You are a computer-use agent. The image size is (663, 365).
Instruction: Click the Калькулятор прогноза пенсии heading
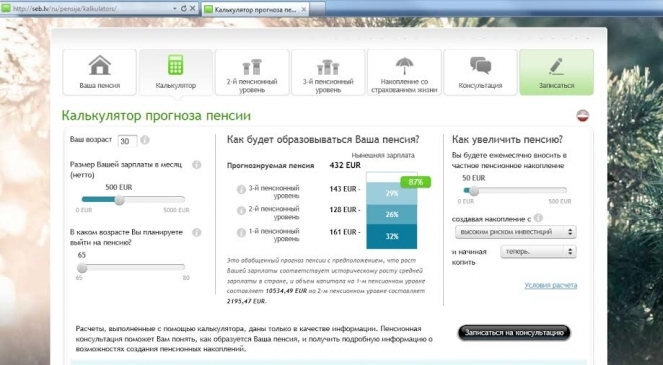click(156, 116)
